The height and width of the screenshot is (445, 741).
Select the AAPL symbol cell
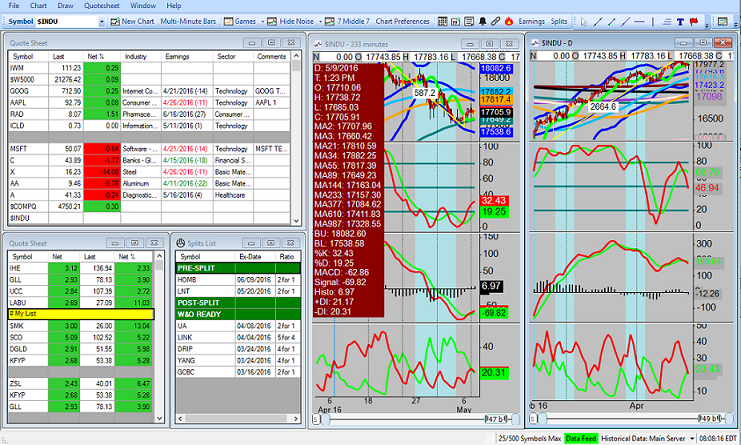(x=28, y=103)
